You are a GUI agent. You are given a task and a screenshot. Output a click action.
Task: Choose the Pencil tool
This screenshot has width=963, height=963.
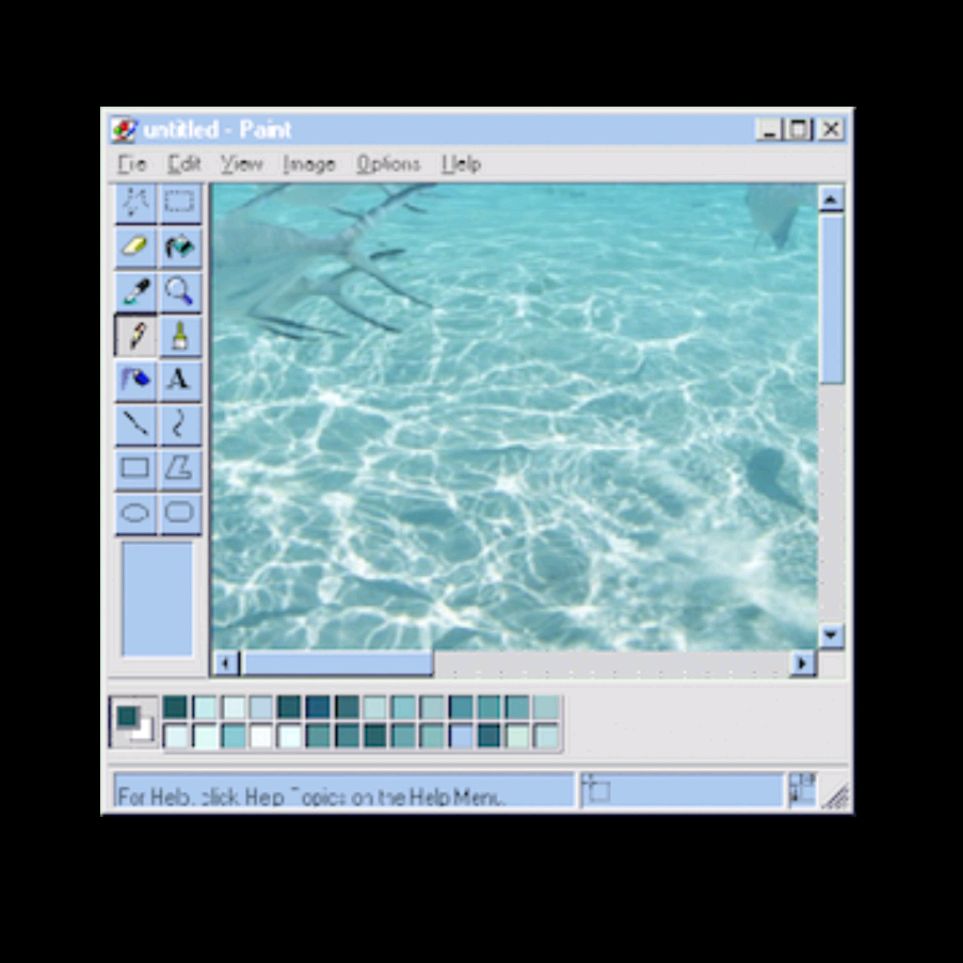136,335
